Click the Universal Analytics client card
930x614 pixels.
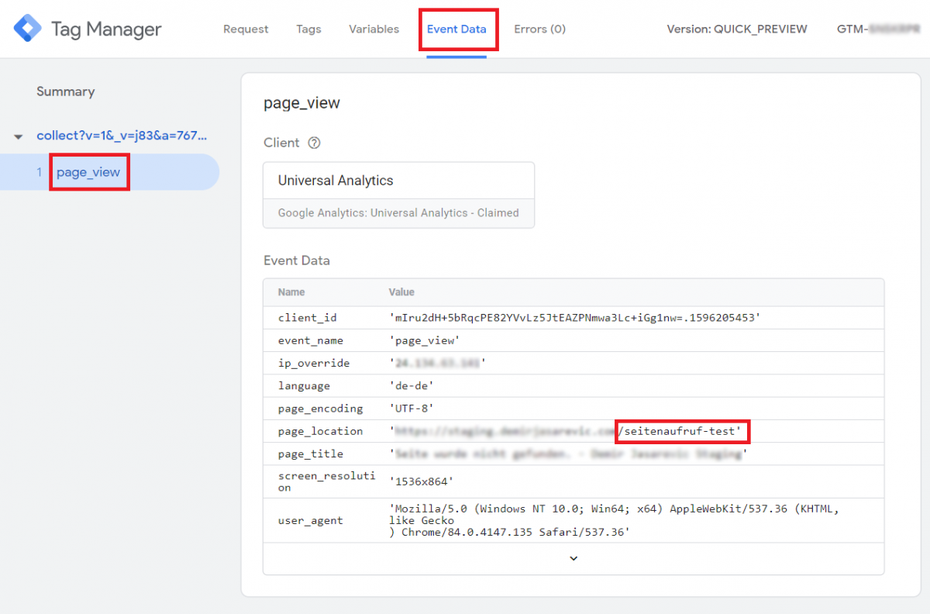[x=399, y=195]
